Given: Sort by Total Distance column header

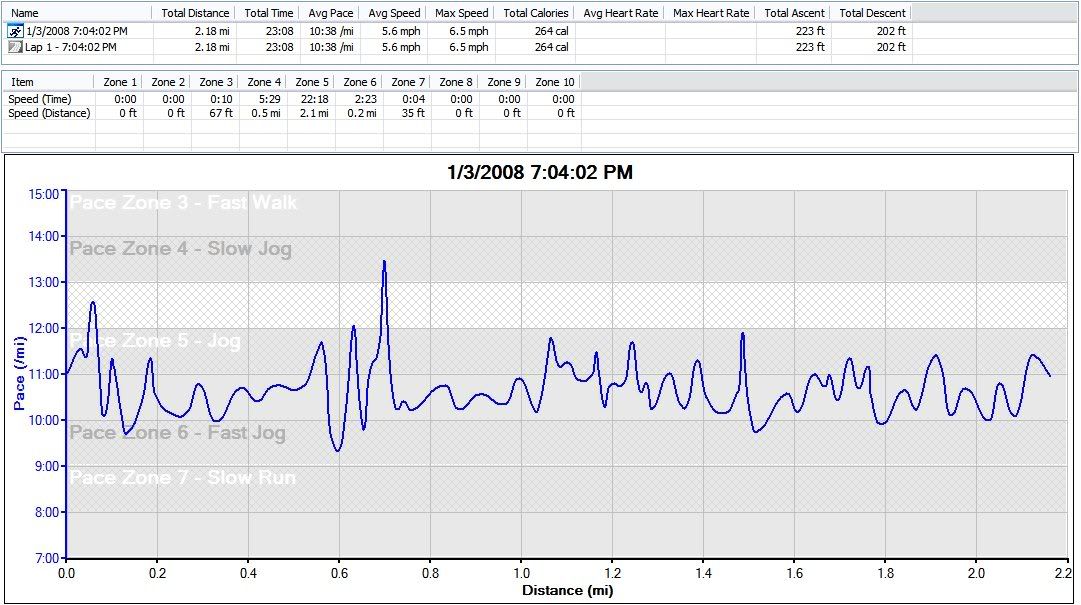Looking at the screenshot, I should point(194,13).
